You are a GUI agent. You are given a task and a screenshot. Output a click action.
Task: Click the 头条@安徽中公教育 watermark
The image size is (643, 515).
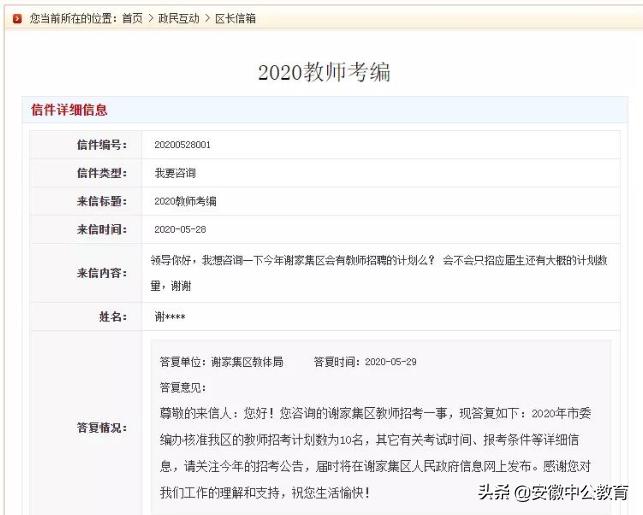553,492
